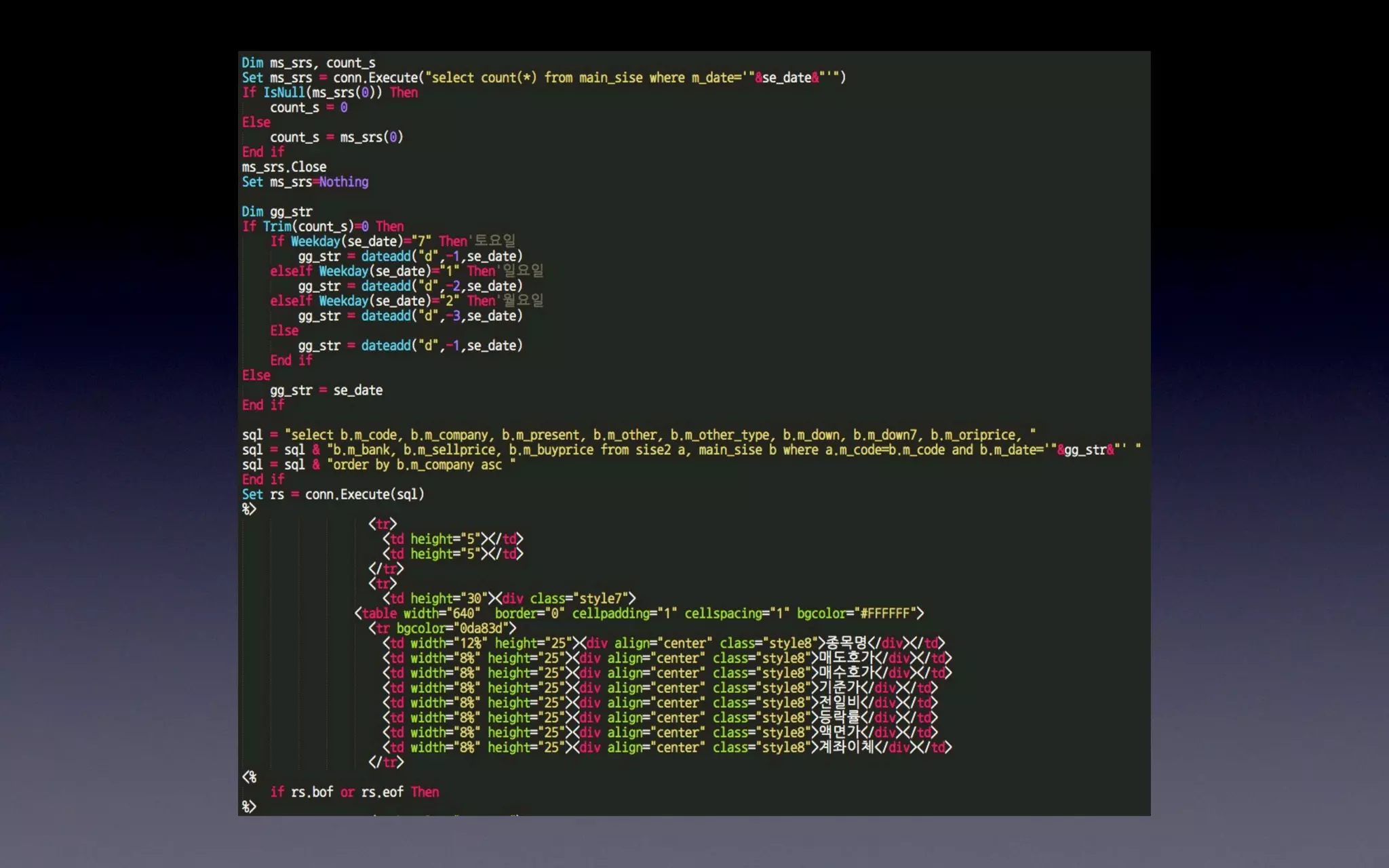
Task: Click the conn.Execute(sql) call
Action: 364,494
